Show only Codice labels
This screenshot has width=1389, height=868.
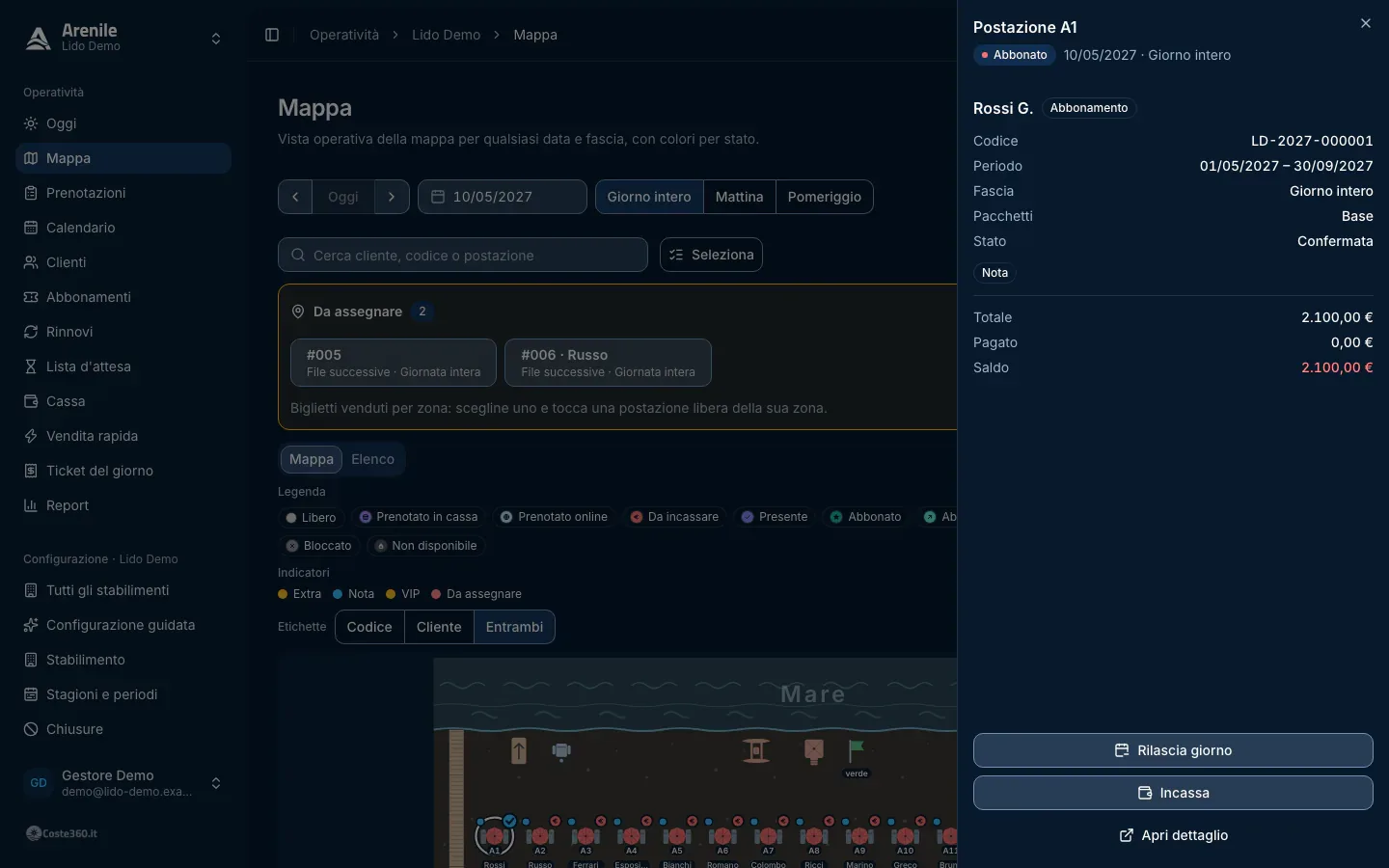[x=369, y=627]
